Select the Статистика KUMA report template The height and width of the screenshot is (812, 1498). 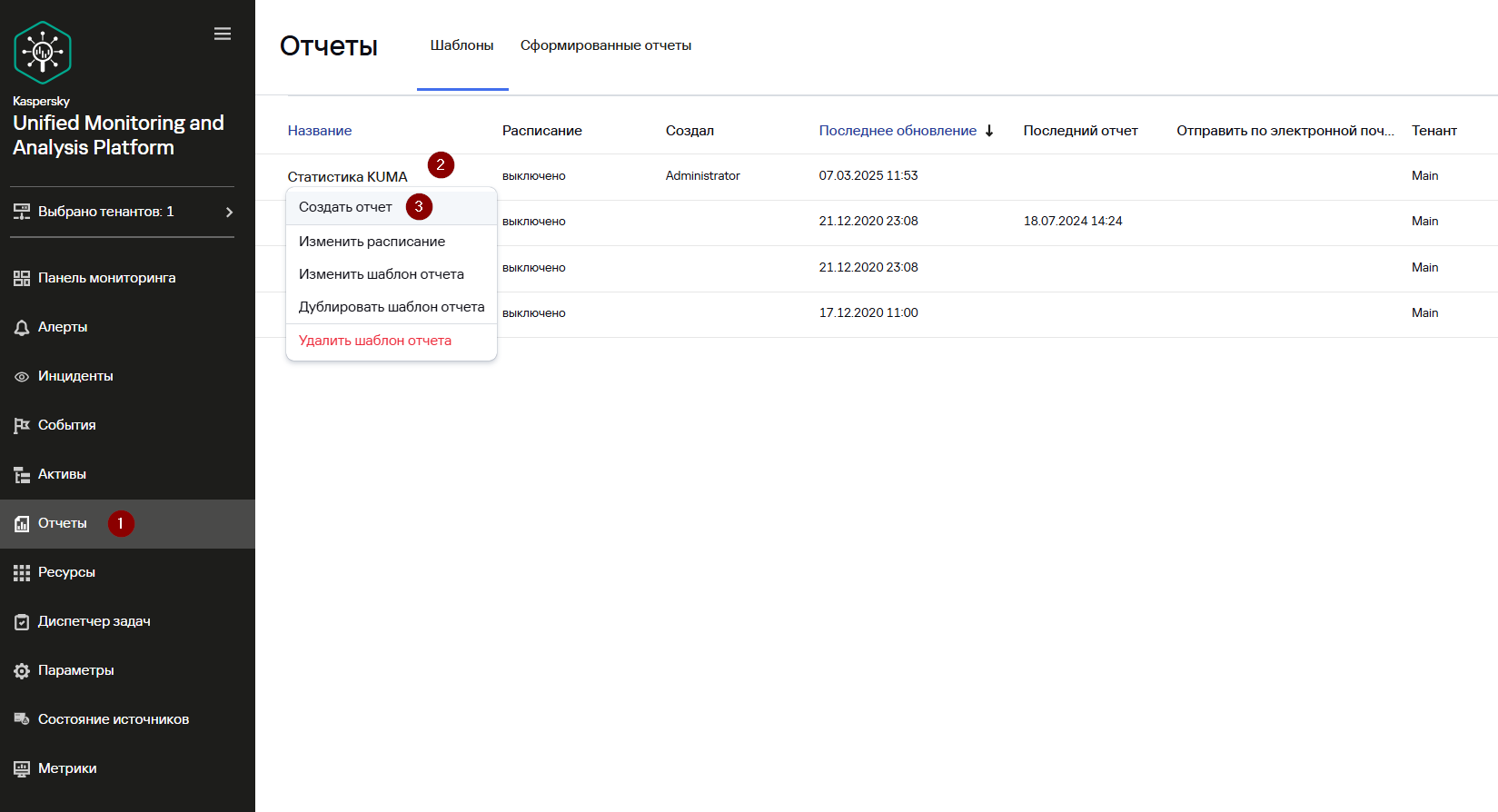click(x=348, y=177)
